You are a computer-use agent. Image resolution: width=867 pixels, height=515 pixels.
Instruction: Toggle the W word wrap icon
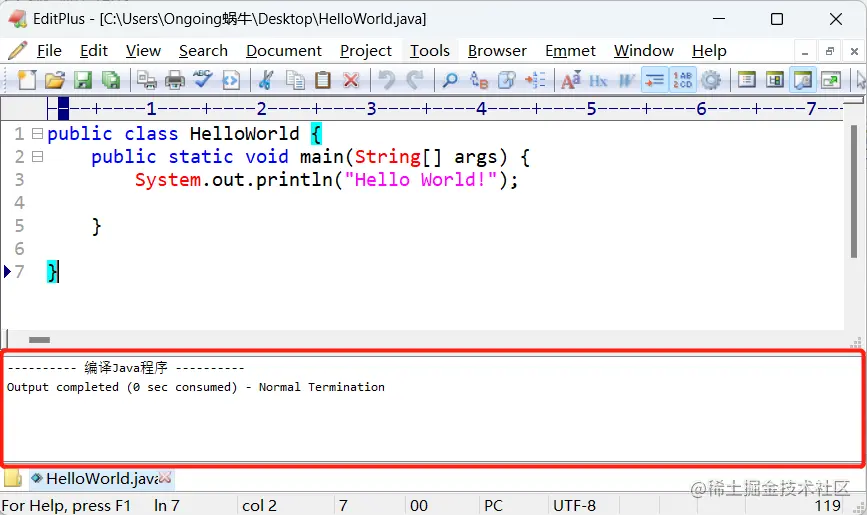coord(626,81)
